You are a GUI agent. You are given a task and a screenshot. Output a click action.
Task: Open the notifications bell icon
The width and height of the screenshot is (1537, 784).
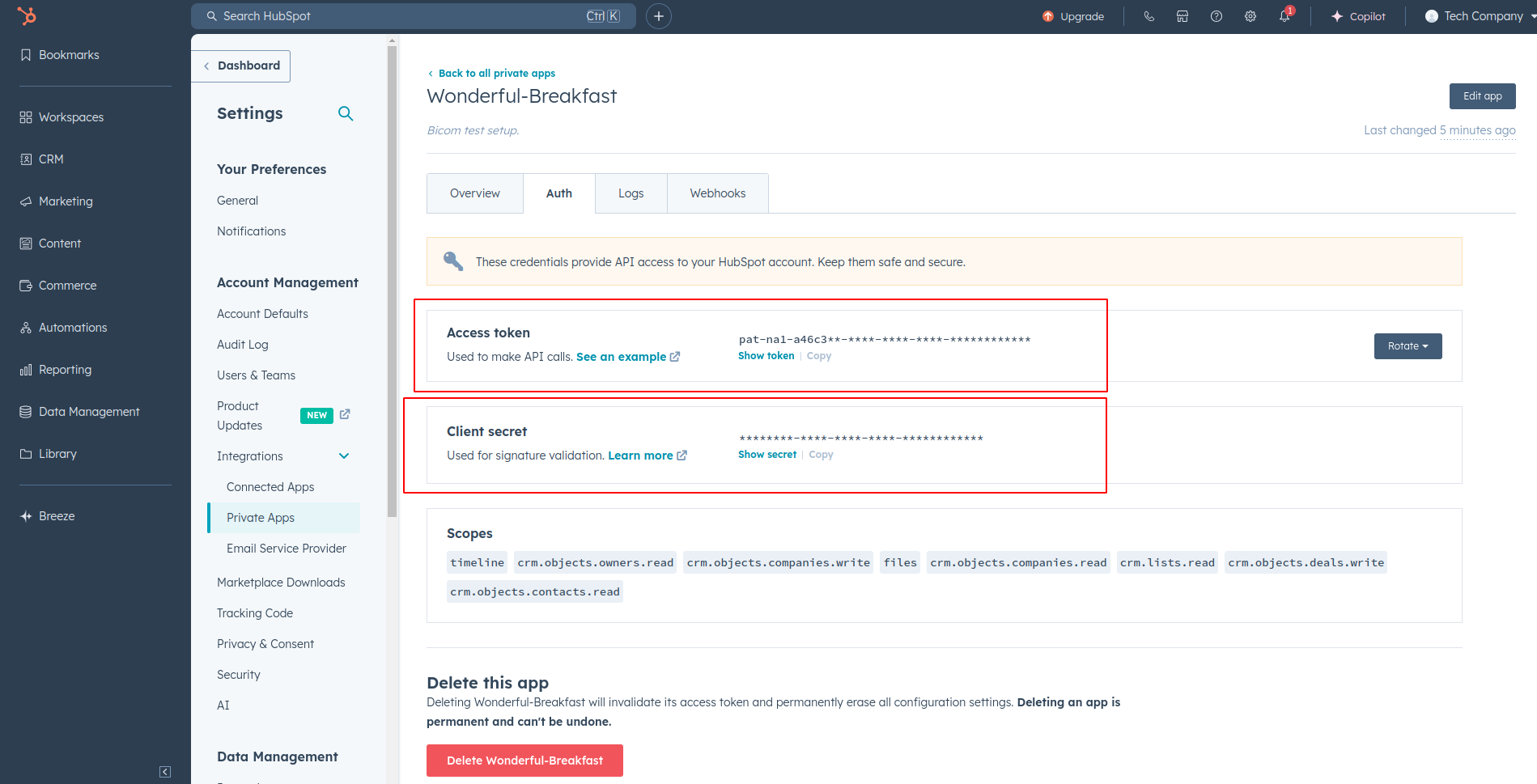click(1284, 16)
